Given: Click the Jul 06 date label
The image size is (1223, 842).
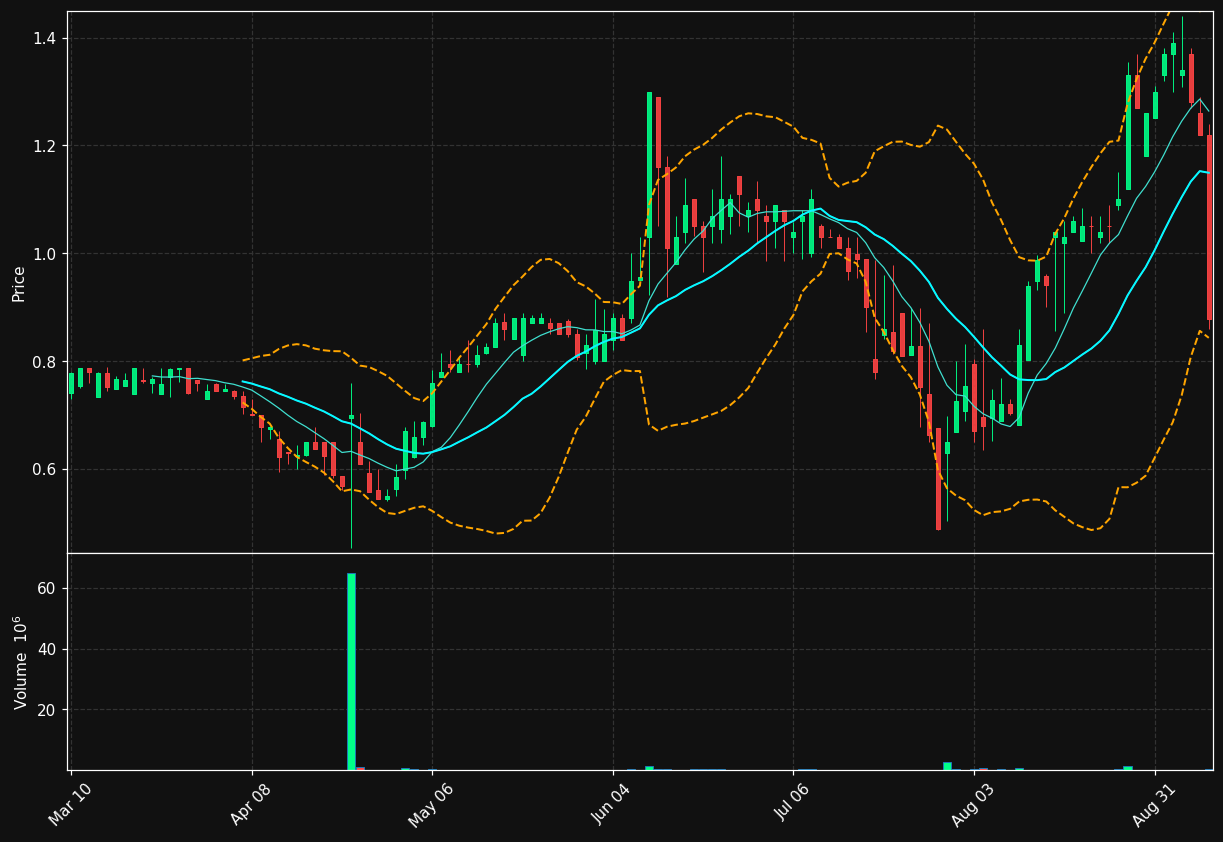Looking at the screenshot, I should (x=792, y=802).
